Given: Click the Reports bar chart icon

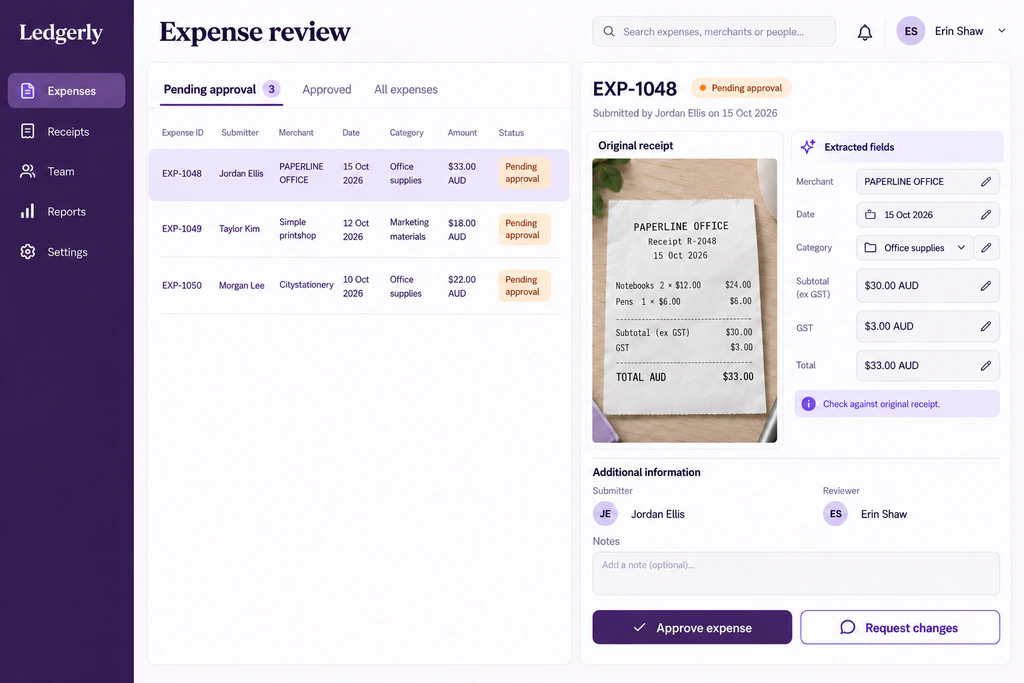Looking at the screenshot, I should tap(27, 212).
